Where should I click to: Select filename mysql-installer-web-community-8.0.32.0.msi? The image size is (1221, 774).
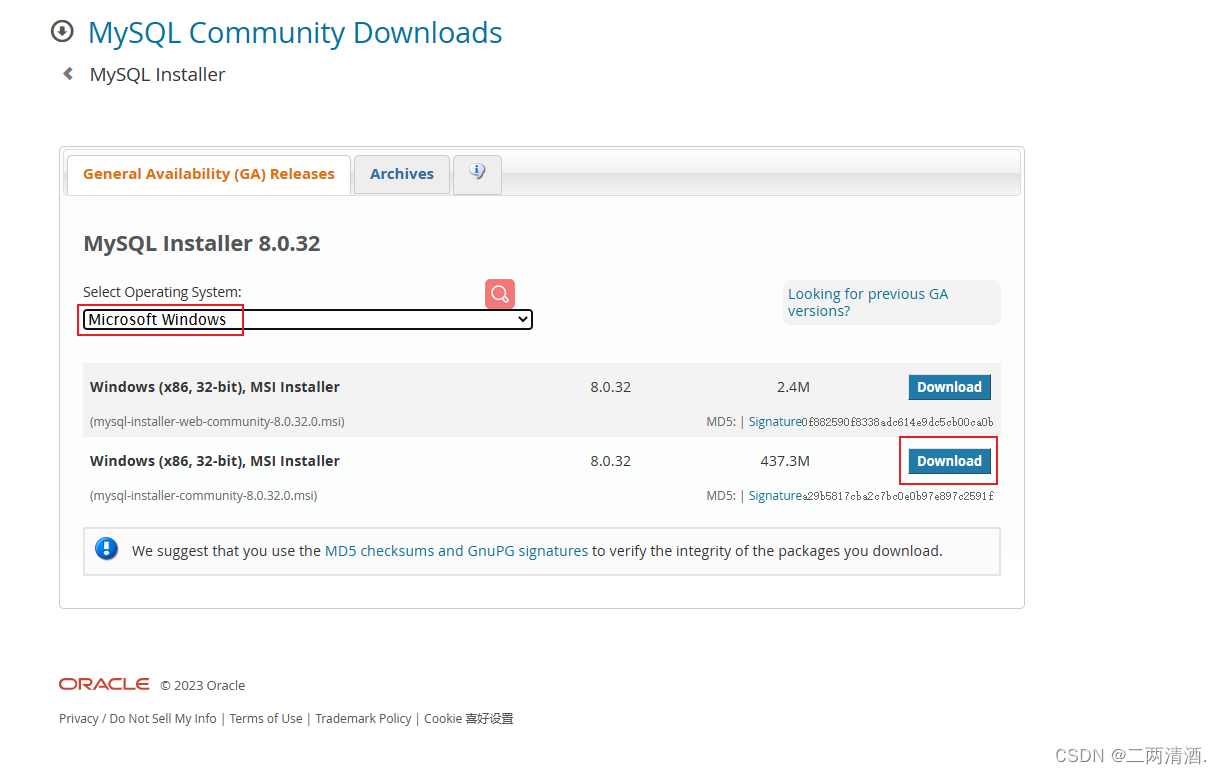(217, 422)
